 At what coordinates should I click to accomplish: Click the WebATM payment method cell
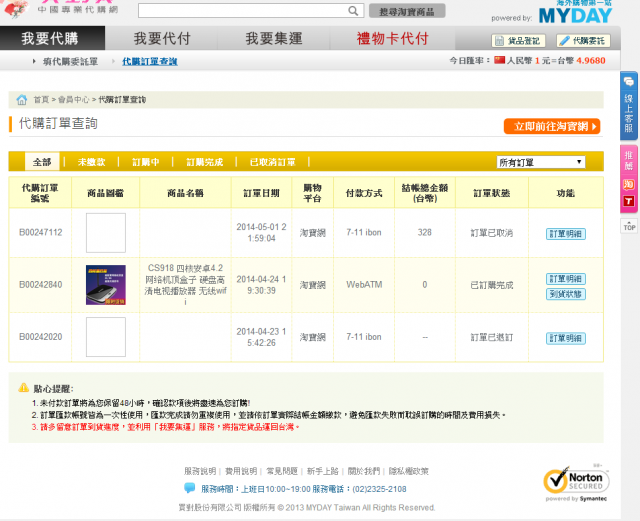364,285
